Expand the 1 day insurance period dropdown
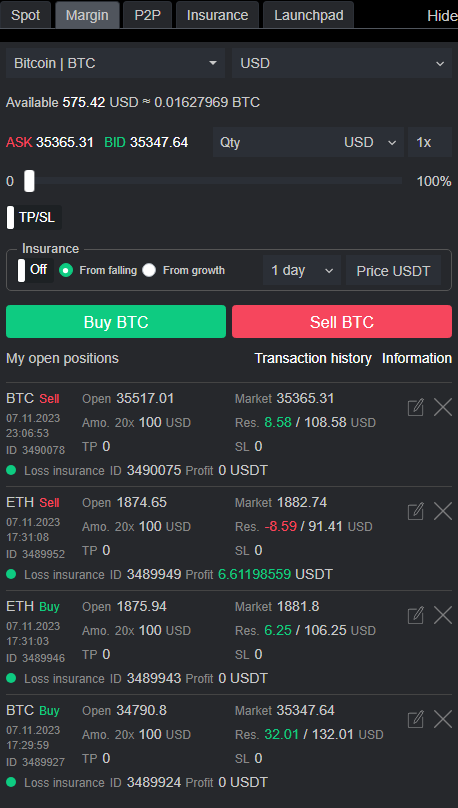 (302, 271)
